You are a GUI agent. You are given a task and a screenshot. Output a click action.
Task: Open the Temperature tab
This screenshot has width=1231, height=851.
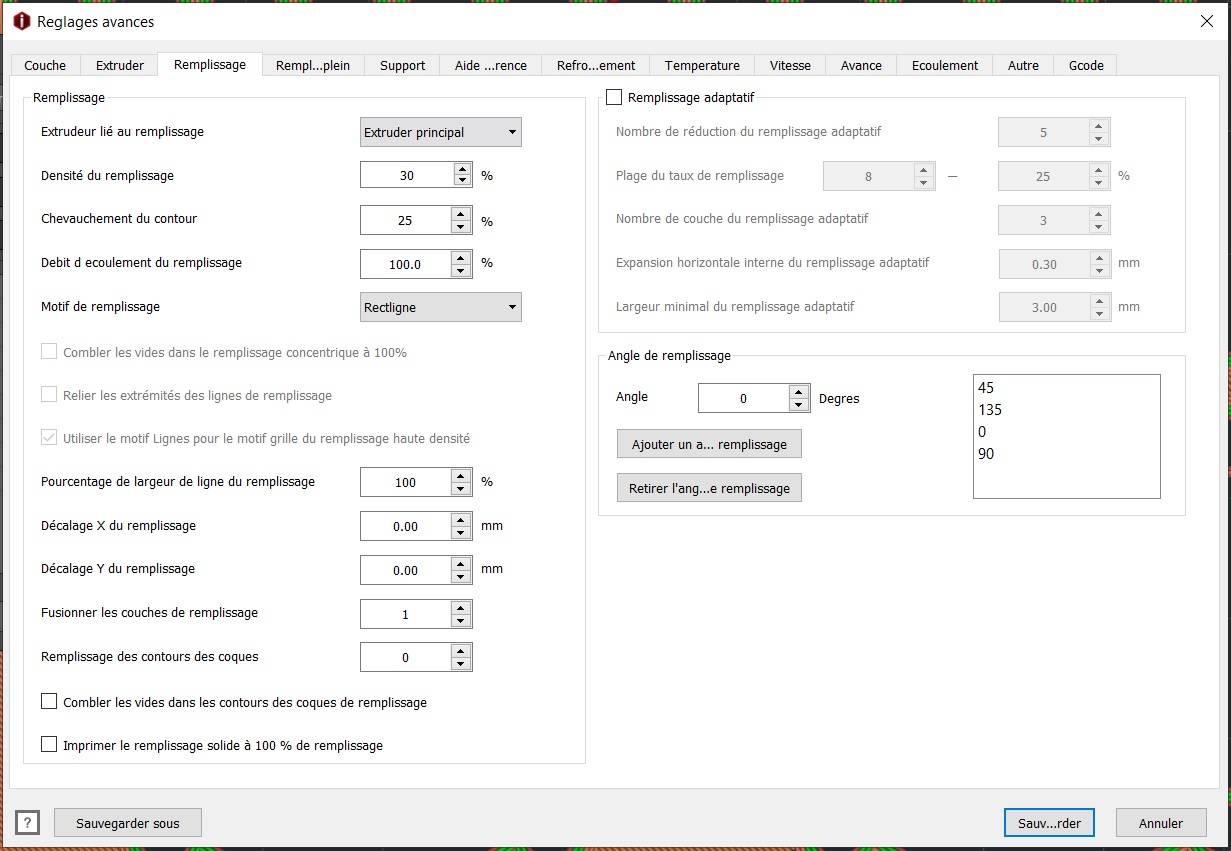pyautogui.click(x=702, y=65)
